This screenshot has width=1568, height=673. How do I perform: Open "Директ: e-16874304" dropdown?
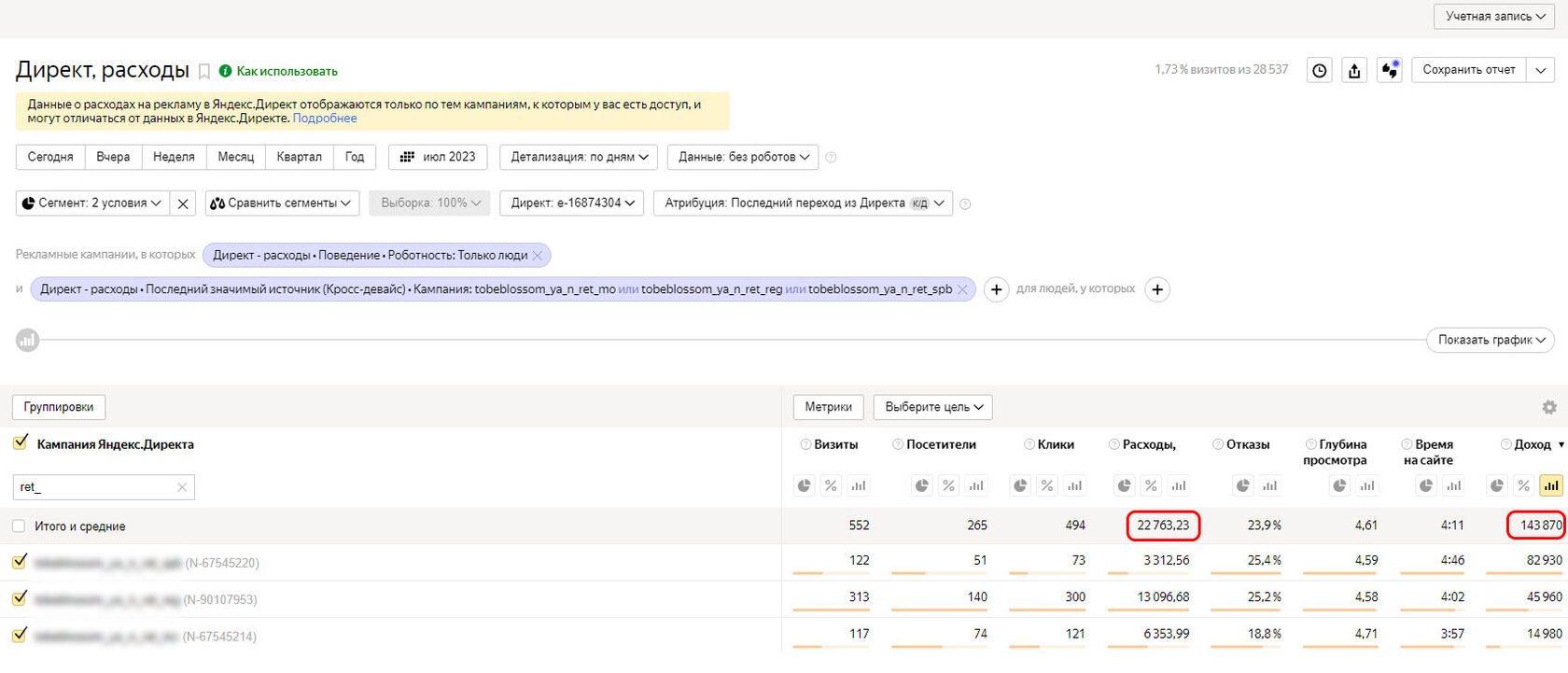(x=572, y=203)
